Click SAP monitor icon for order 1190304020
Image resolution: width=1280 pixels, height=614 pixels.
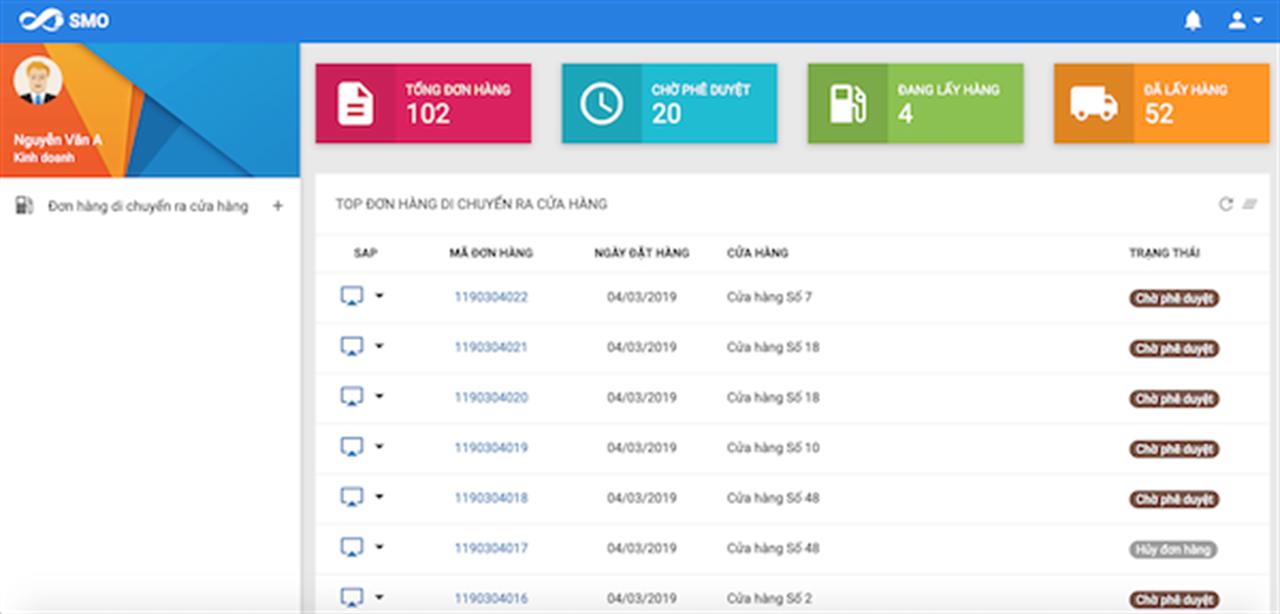(x=351, y=397)
